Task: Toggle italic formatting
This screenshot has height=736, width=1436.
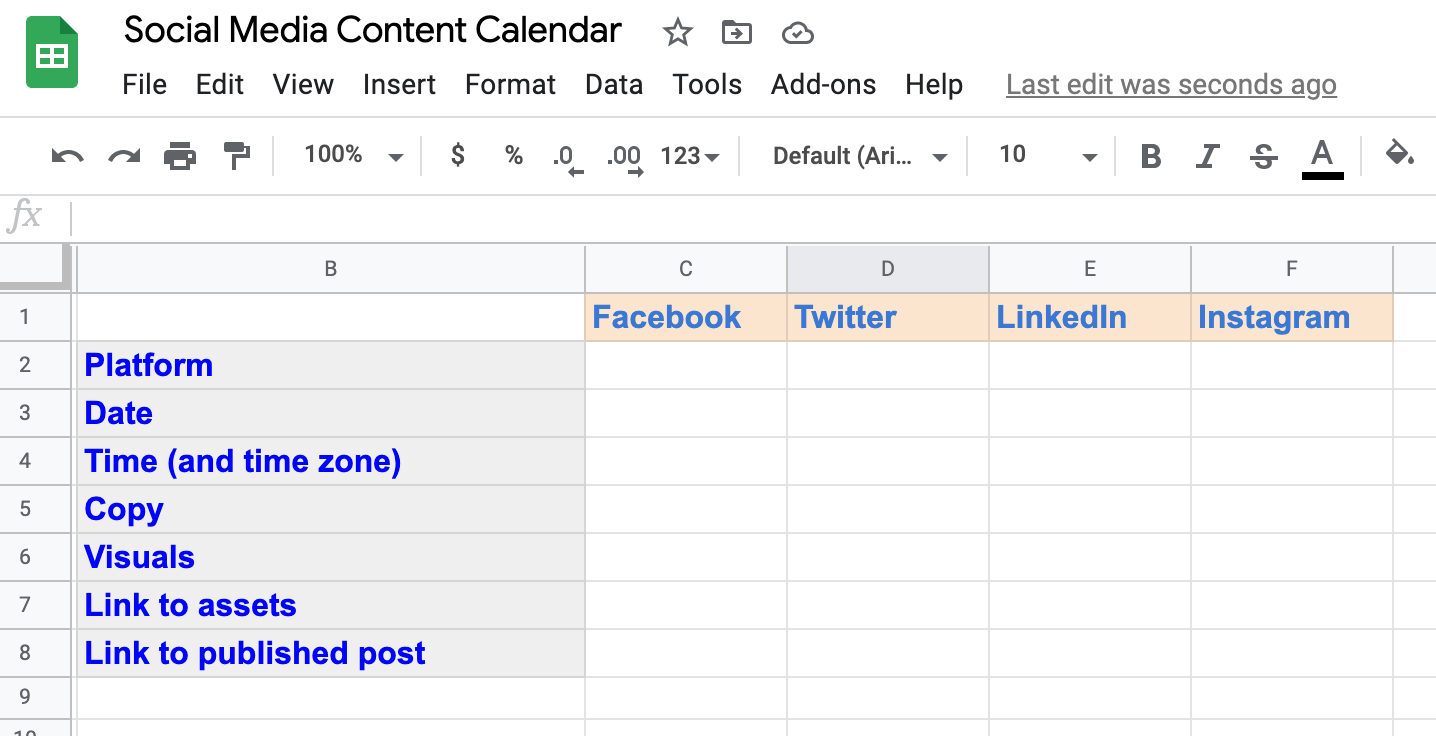Action: (1208, 156)
